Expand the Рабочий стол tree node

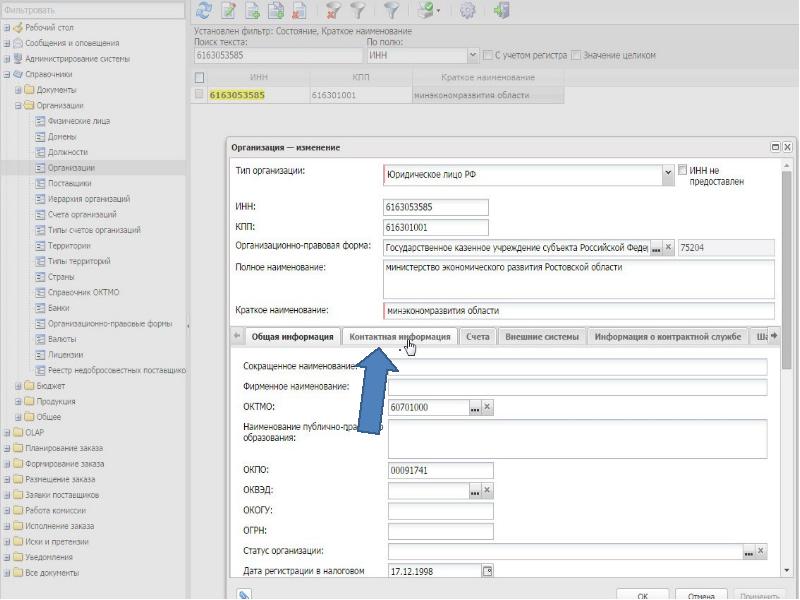(7, 28)
